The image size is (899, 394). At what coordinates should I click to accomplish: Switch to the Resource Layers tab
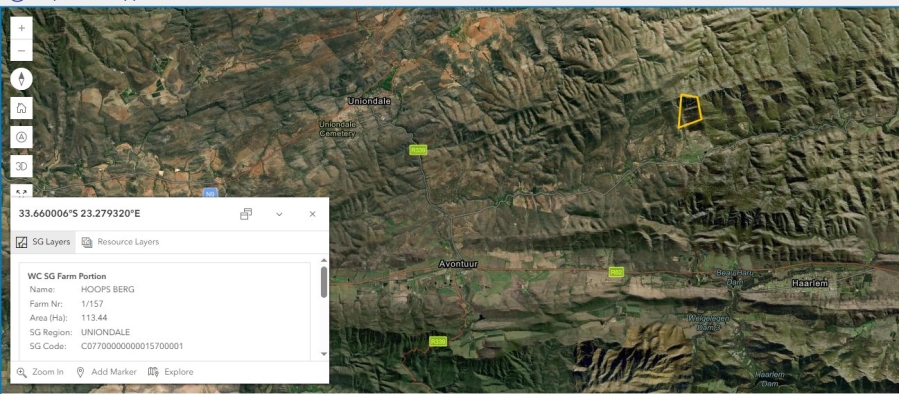coord(120,242)
